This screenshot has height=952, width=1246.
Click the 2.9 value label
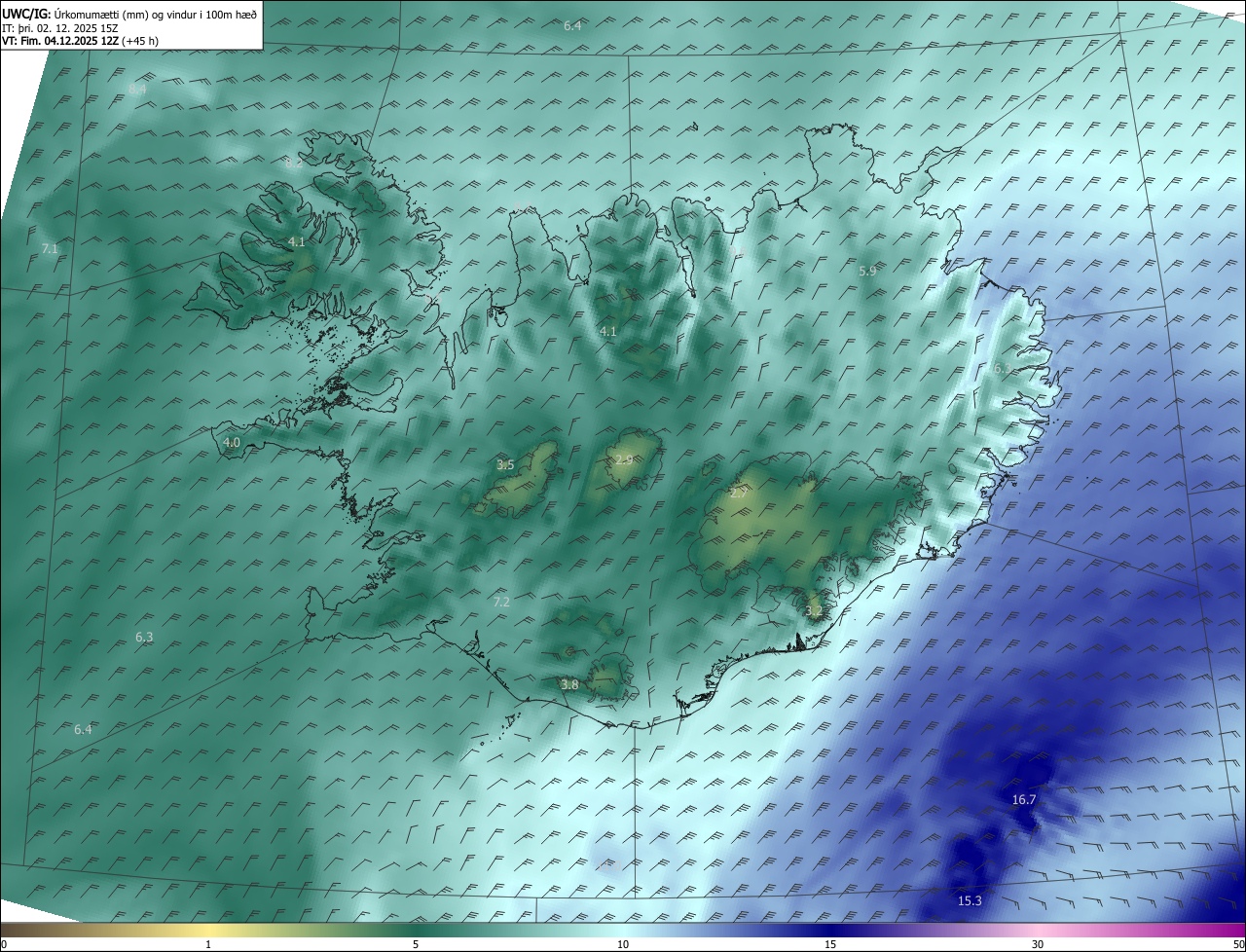point(624,459)
